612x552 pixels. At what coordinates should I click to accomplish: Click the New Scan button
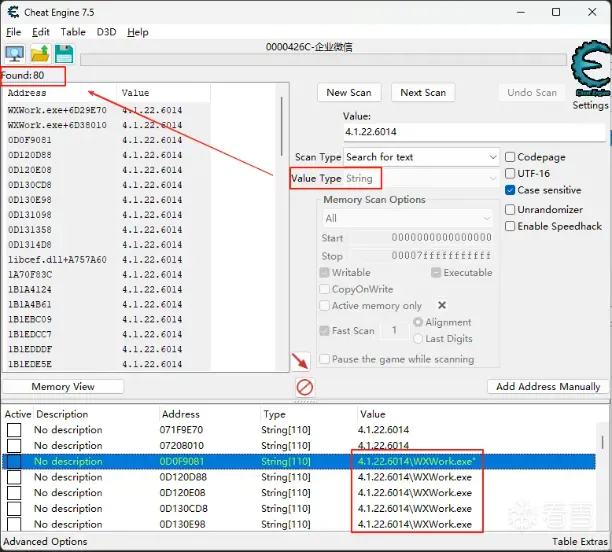349,93
